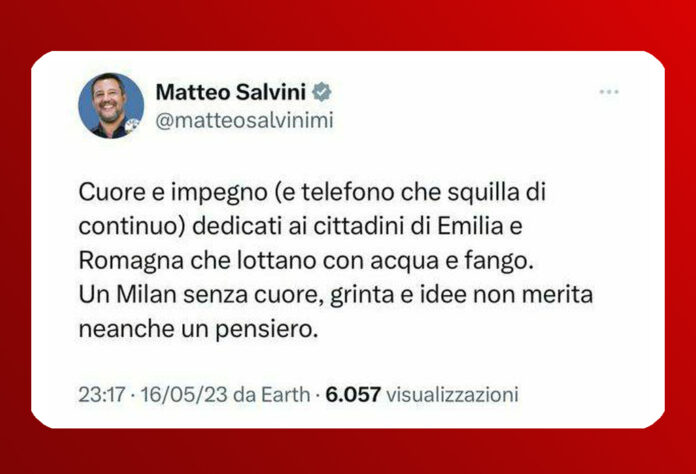The width and height of the screenshot is (696, 474).
Task: Click the word grinta in the tweet
Action: 362,295
